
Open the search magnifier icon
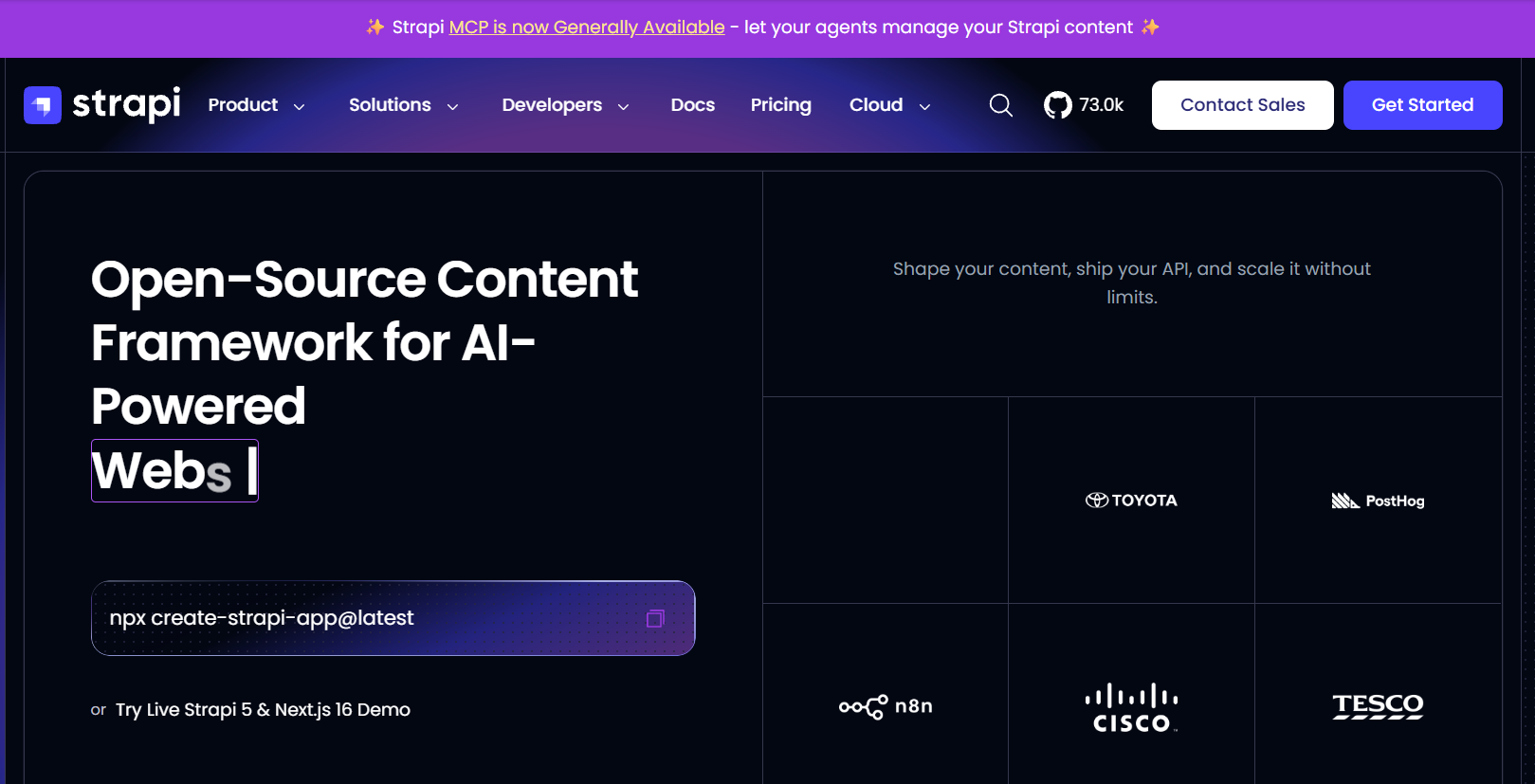pos(1001,105)
